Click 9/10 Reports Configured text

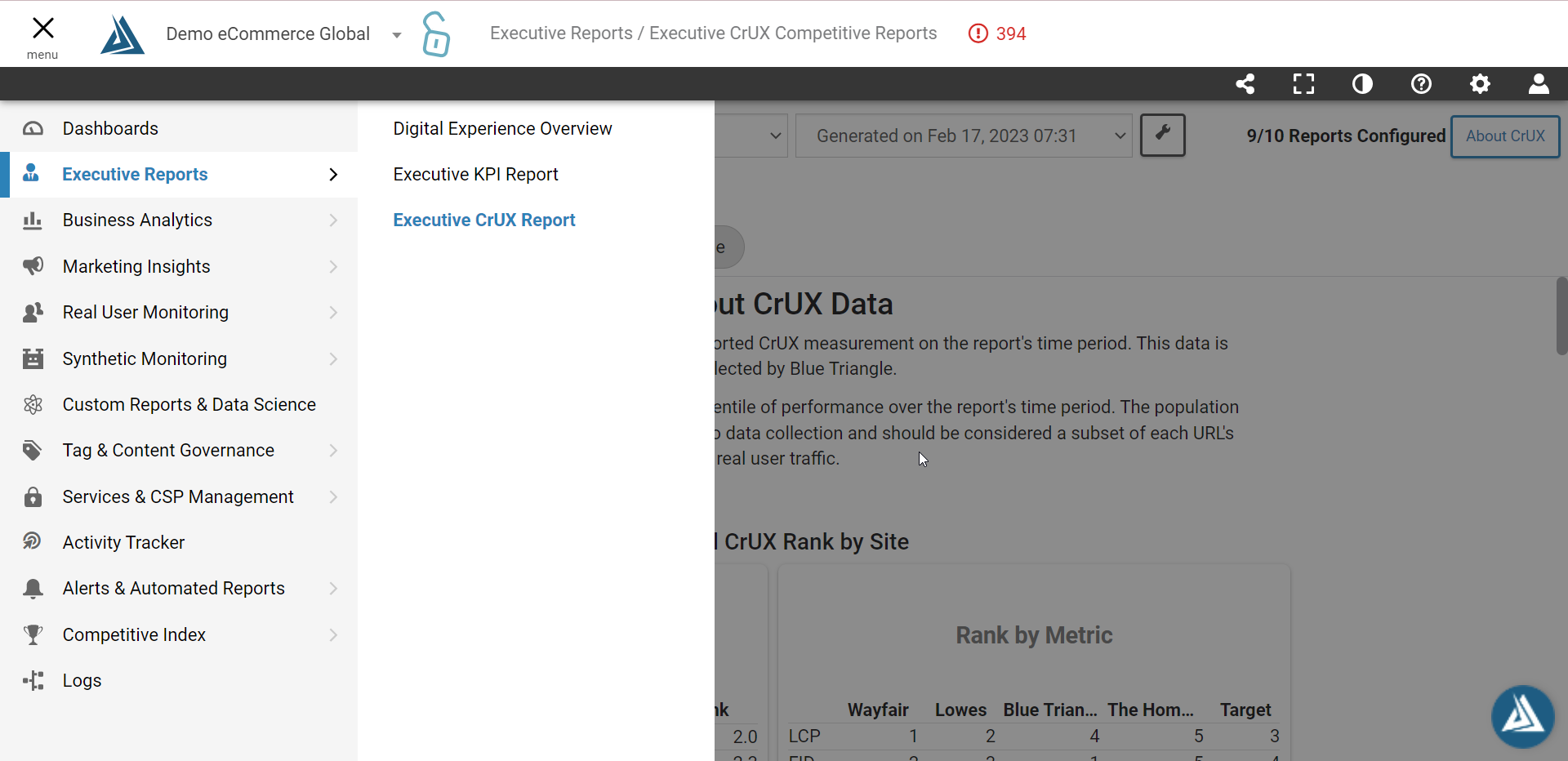point(1346,136)
